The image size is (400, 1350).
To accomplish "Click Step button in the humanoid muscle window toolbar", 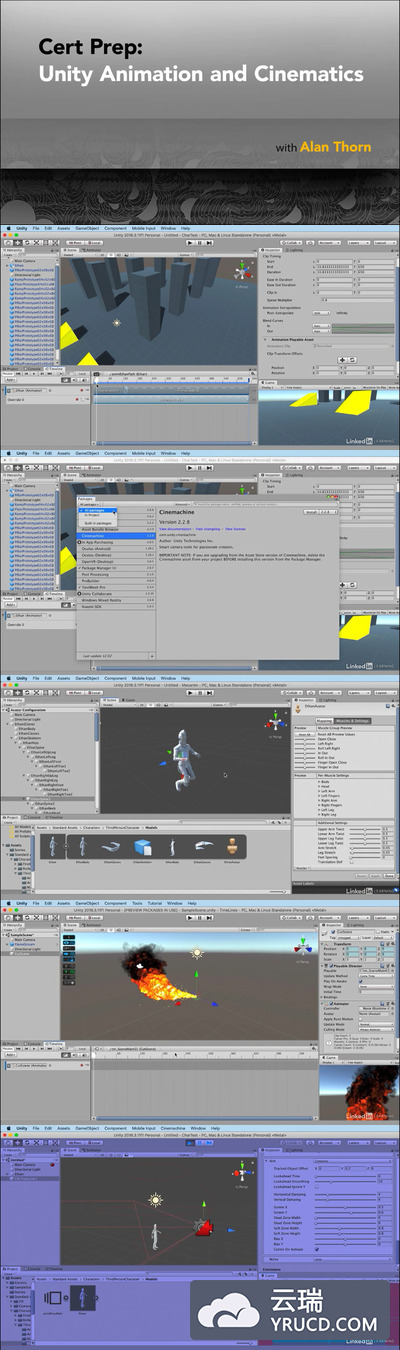I will pyautogui.click(x=208, y=692).
